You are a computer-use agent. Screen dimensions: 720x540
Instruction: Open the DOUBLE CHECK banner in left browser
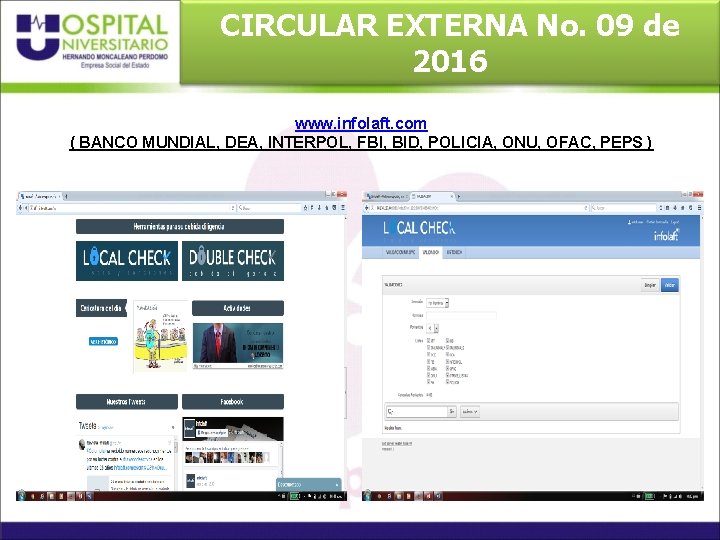click(233, 260)
